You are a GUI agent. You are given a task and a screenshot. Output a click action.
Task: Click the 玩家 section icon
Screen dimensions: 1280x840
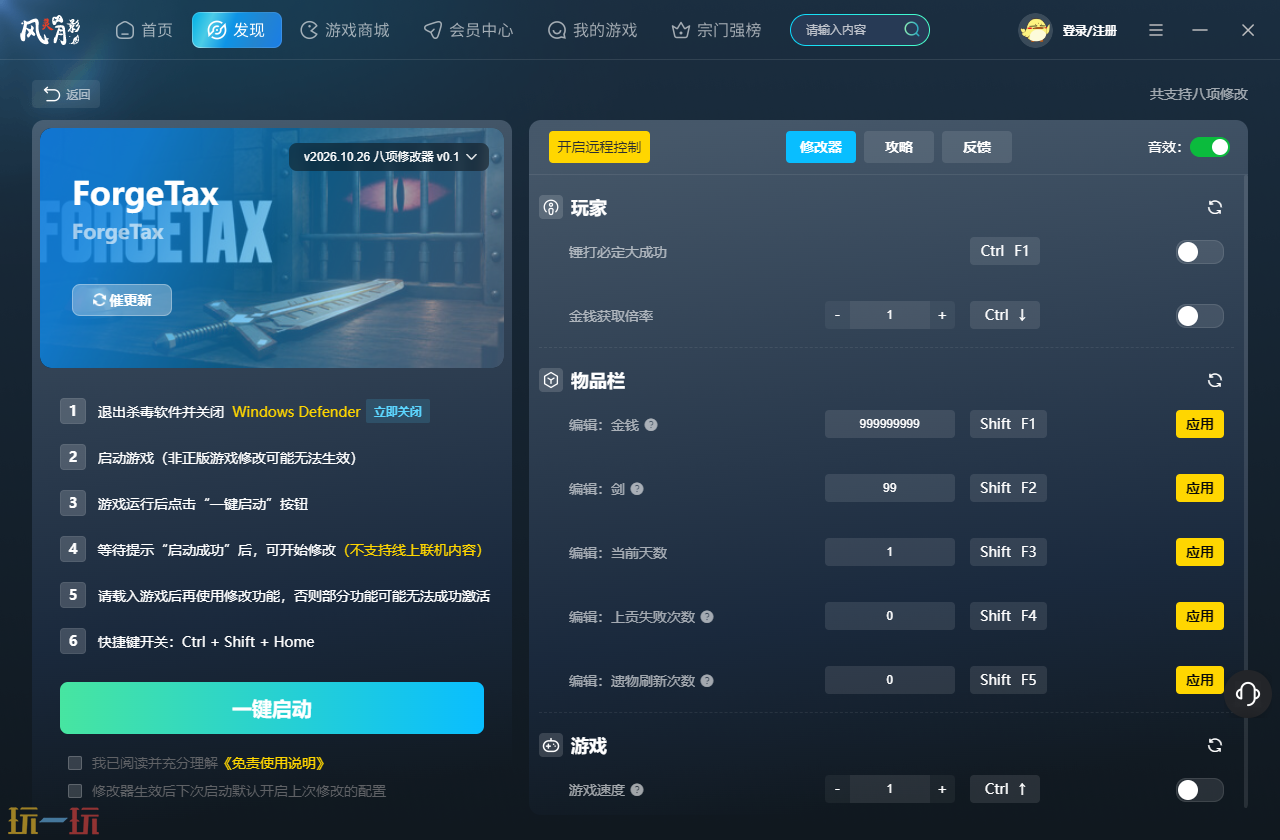[x=551, y=207]
